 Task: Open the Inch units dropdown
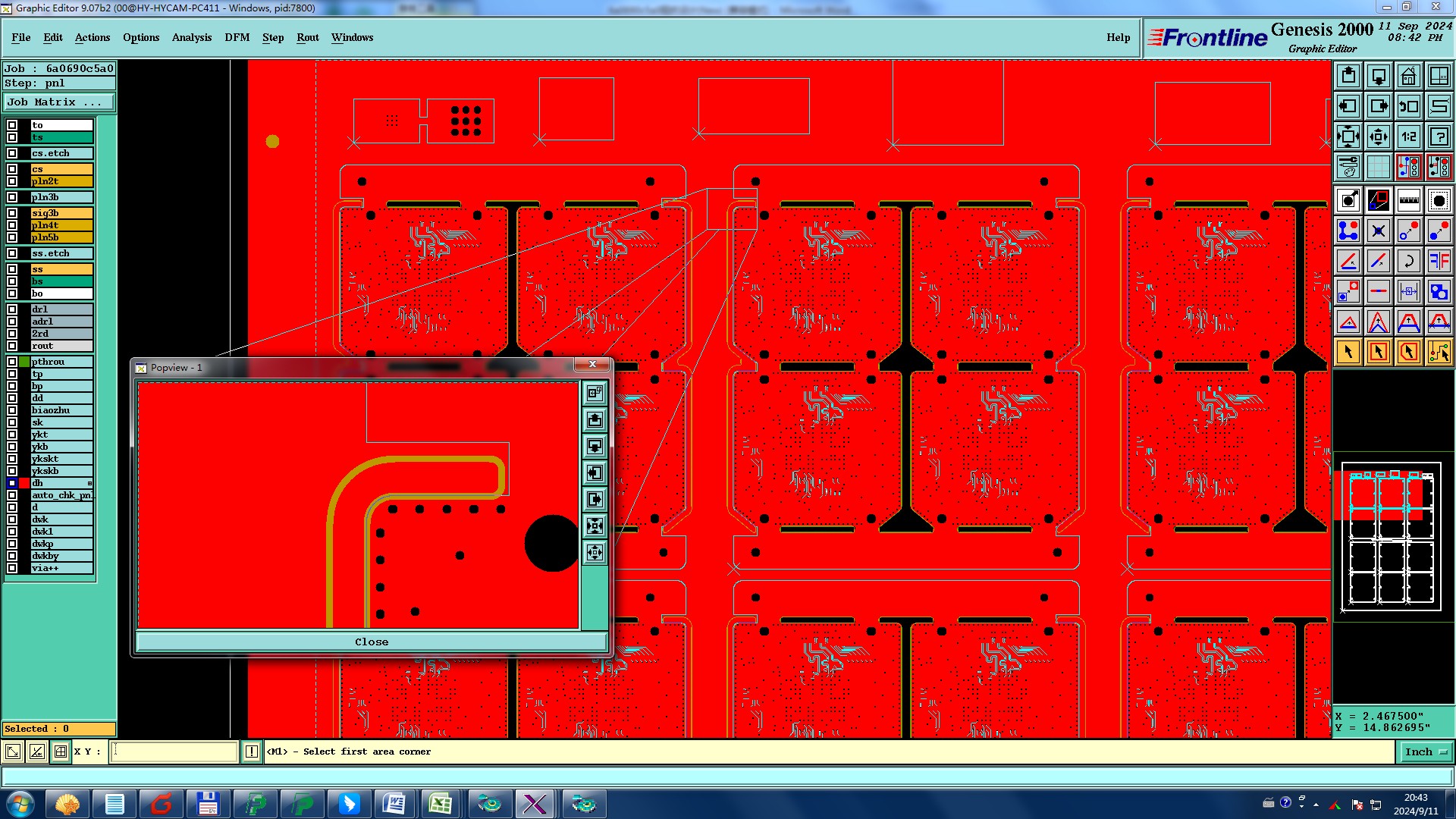pos(1426,752)
